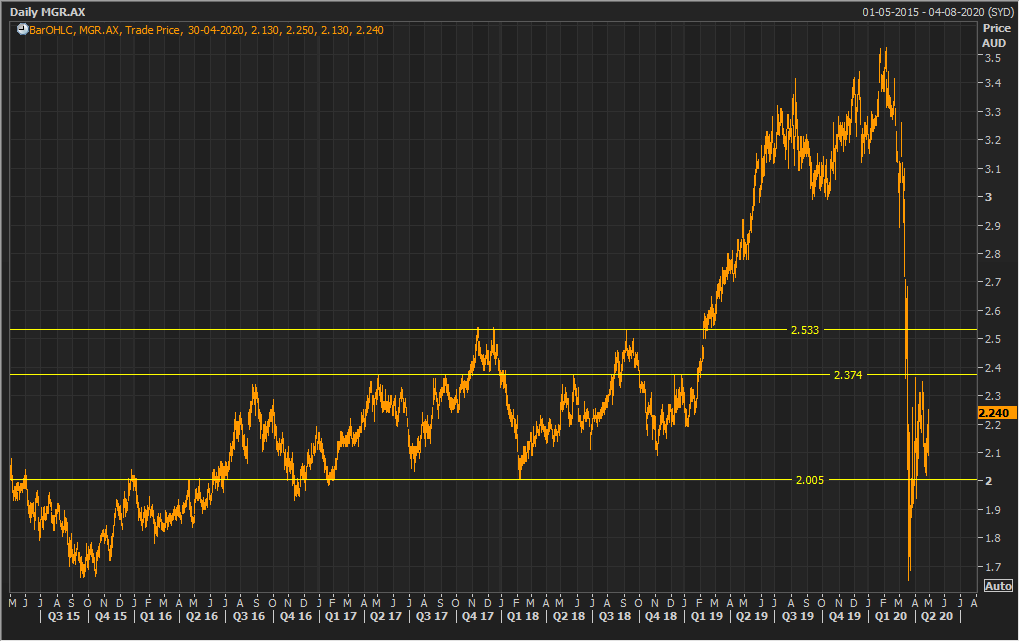Click the 3.4 price axis tick
Image resolution: width=1020 pixels, height=642 pixels.
pyautogui.click(x=993, y=83)
